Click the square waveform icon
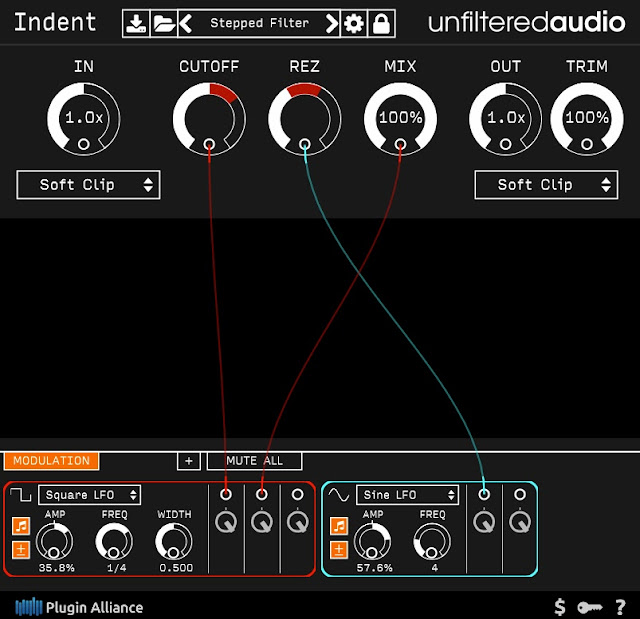 [20, 495]
